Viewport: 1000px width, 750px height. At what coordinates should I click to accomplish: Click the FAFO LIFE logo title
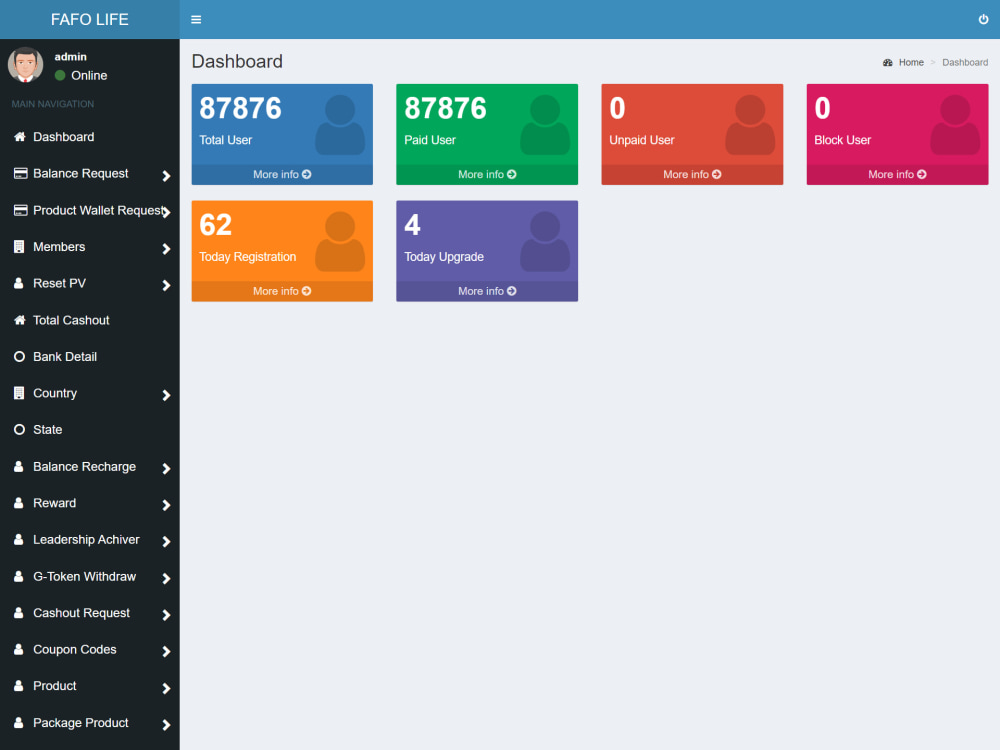click(89, 19)
